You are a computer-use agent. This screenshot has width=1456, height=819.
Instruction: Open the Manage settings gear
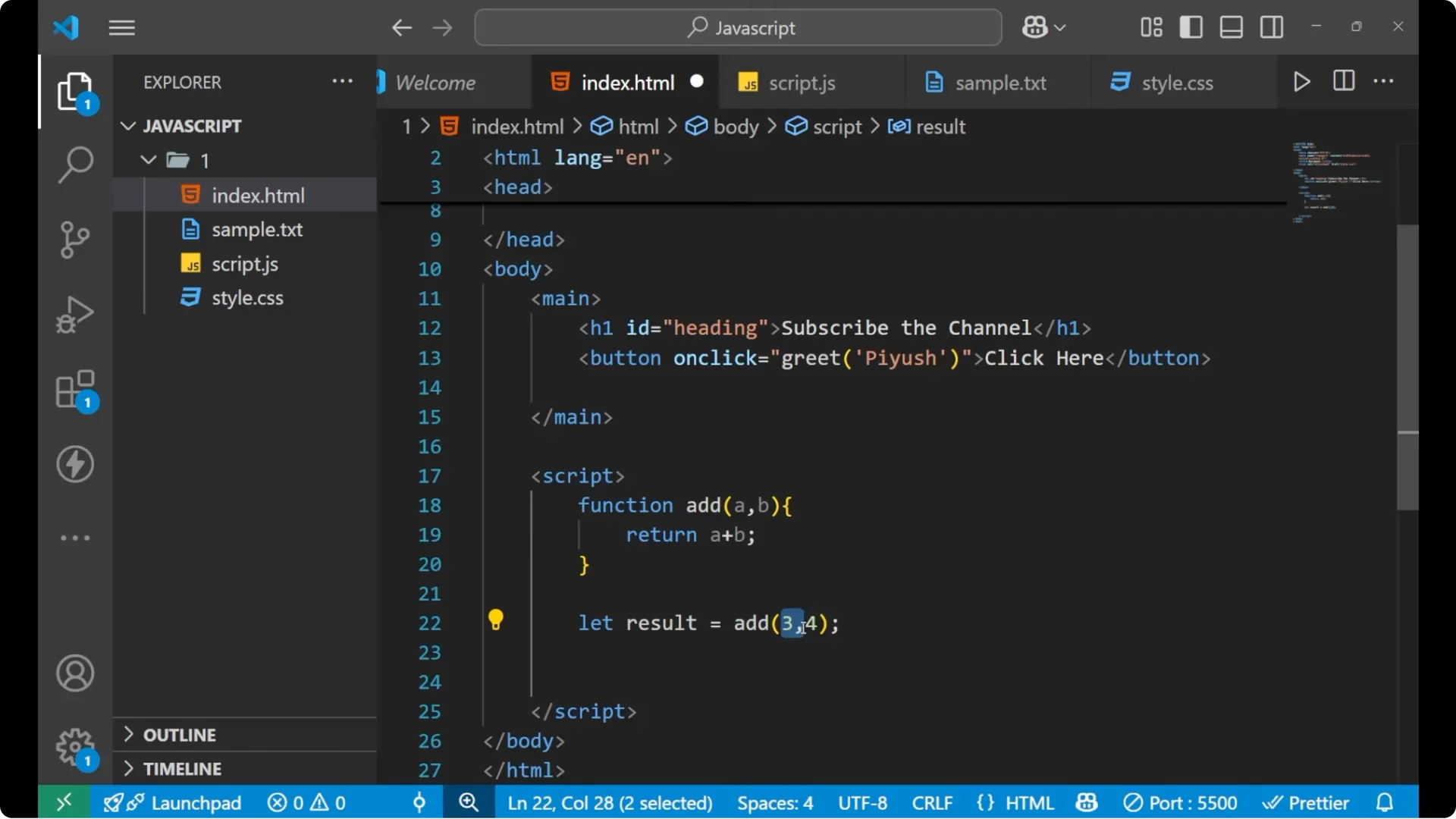click(75, 747)
